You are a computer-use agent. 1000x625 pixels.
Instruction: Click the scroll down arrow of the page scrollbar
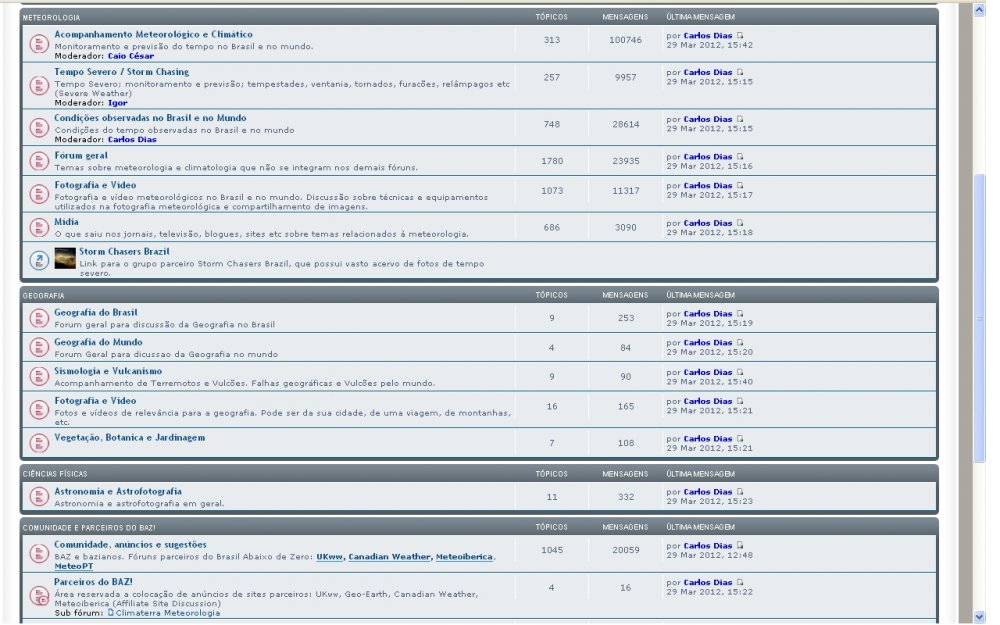pyautogui.click(x=979, y=616)
